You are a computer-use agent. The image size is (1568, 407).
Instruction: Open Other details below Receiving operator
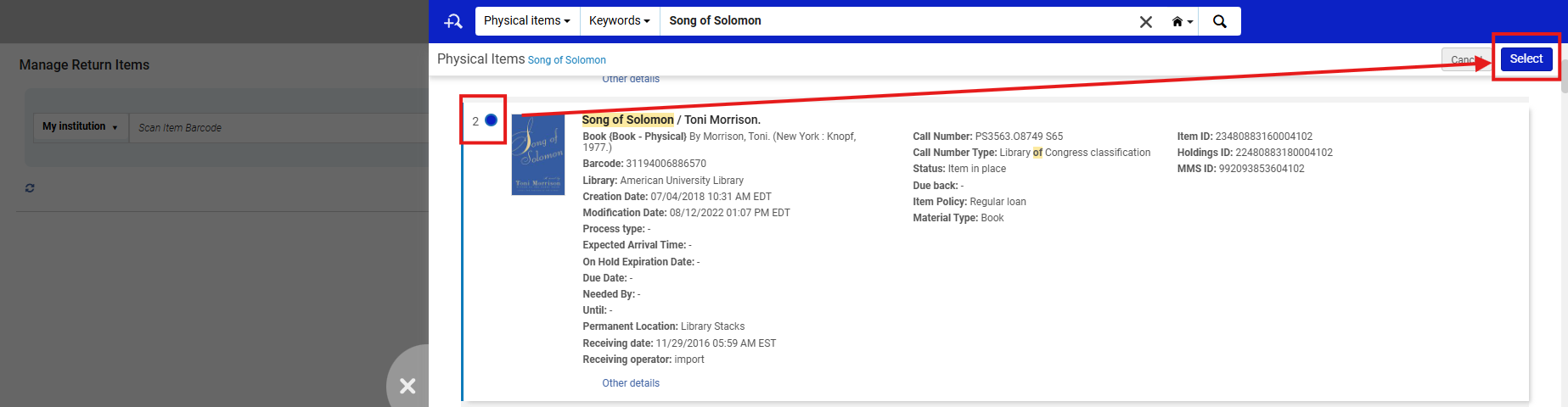click(630, 383)
